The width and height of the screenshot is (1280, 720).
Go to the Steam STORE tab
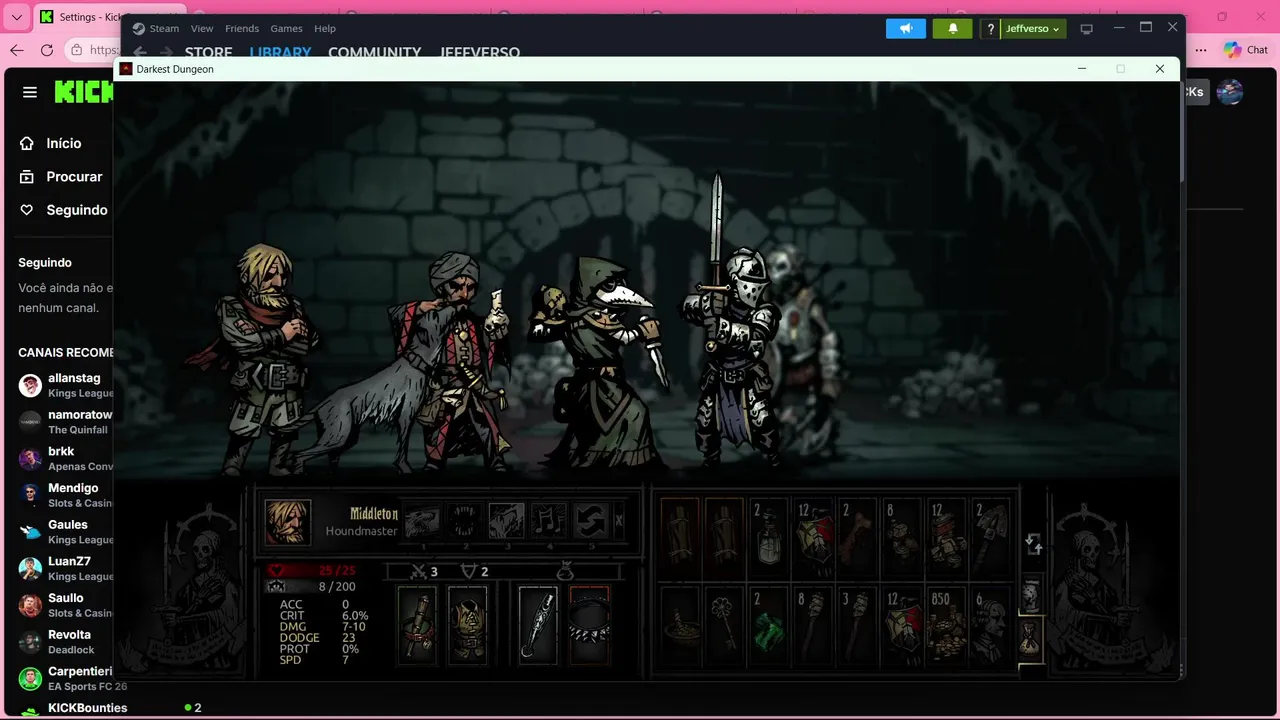pyautogui.click(x=208, y=52)
